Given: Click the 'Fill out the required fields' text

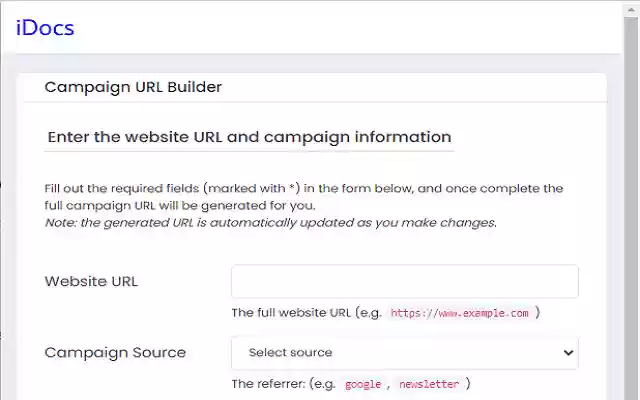Looking at the screenshot, I should click(x=304, y=197).
